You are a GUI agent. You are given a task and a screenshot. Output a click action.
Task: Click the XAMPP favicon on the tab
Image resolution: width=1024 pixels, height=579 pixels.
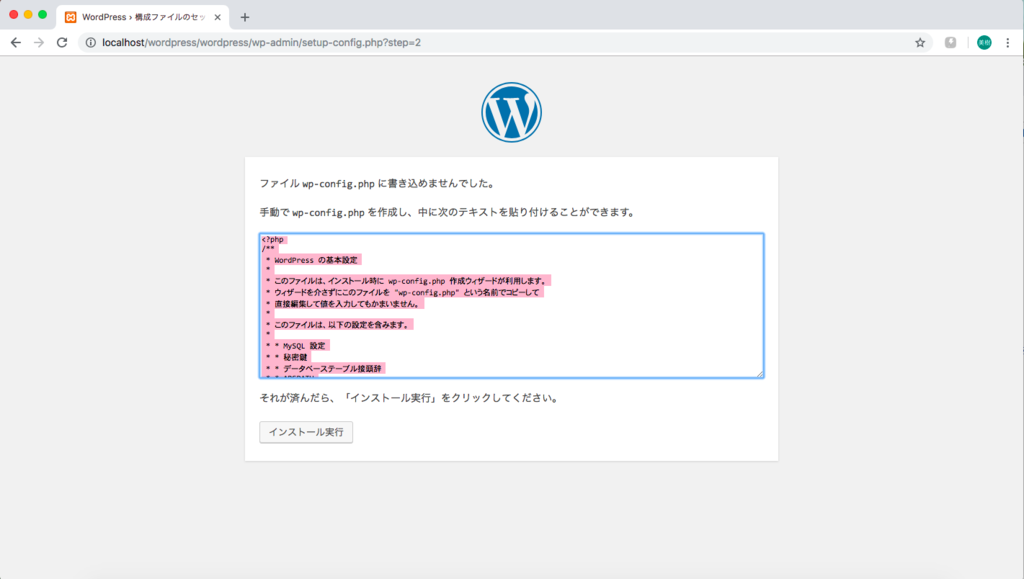70,17
